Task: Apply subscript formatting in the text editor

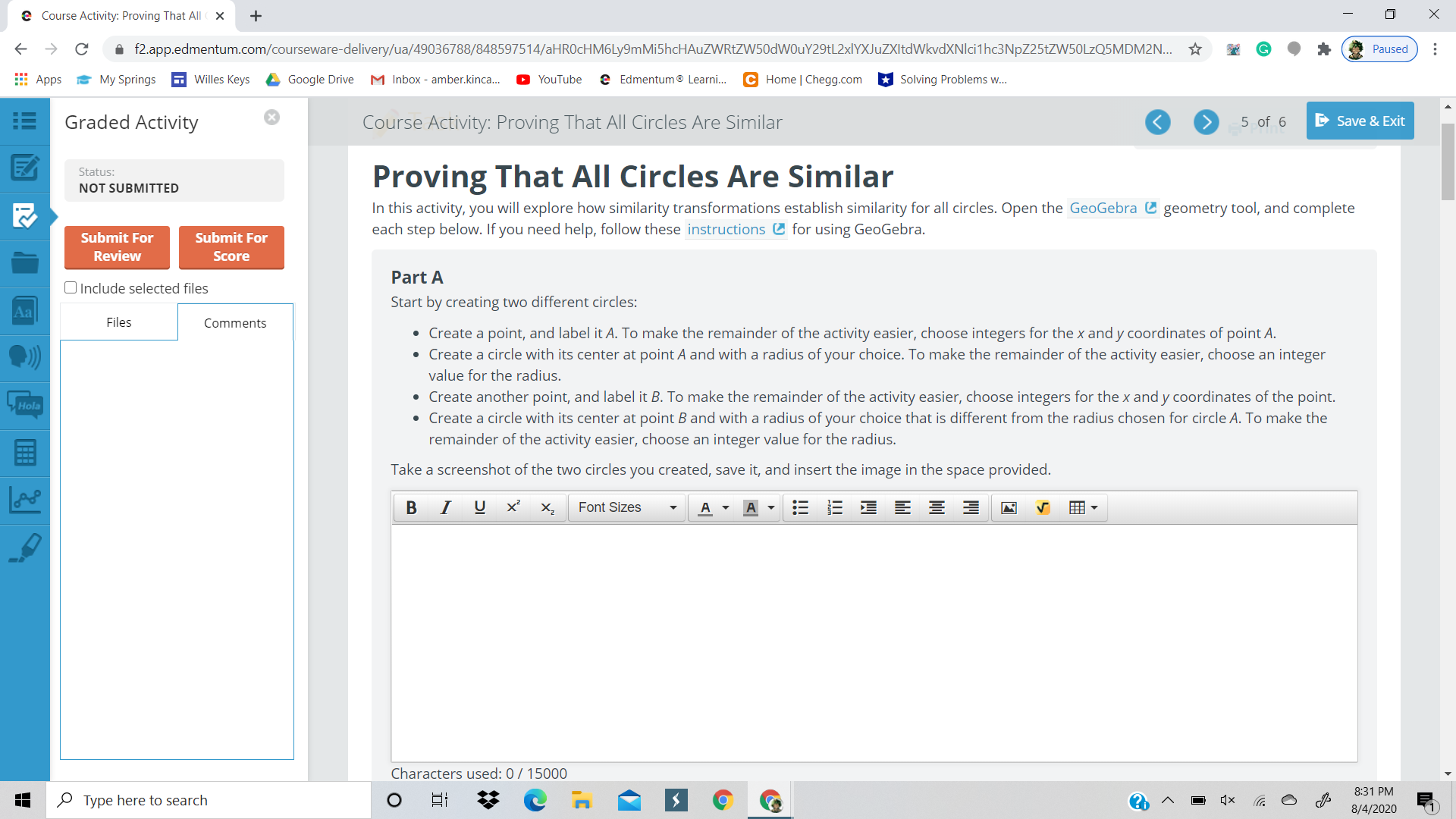Action: (548, 507)
